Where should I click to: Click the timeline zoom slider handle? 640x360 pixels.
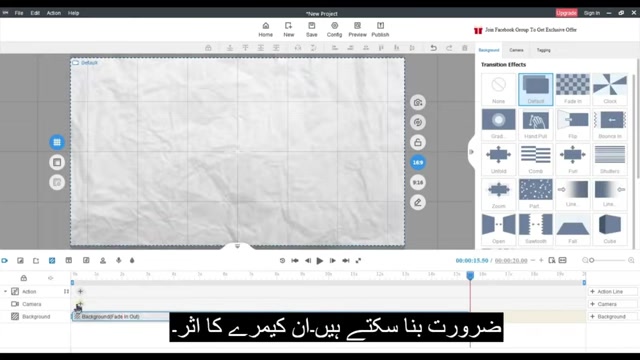point(591,260)
